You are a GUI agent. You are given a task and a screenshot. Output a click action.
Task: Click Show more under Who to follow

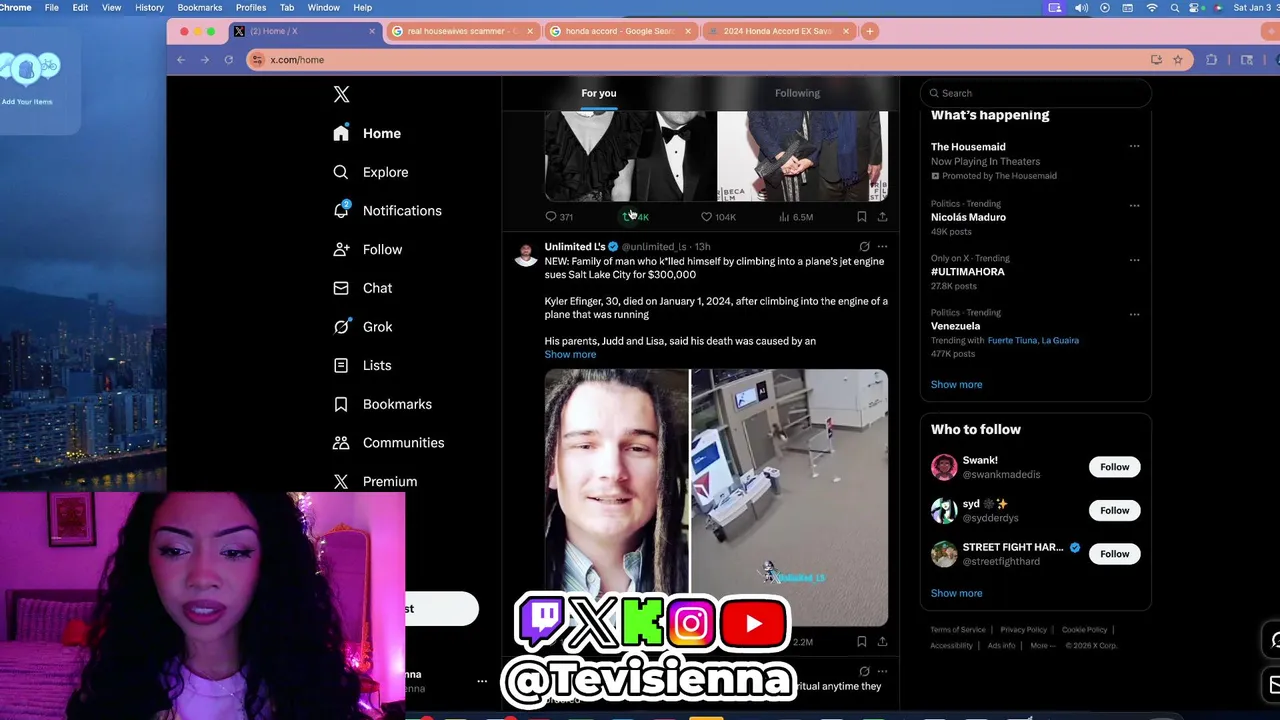click(x=956, y=593)
